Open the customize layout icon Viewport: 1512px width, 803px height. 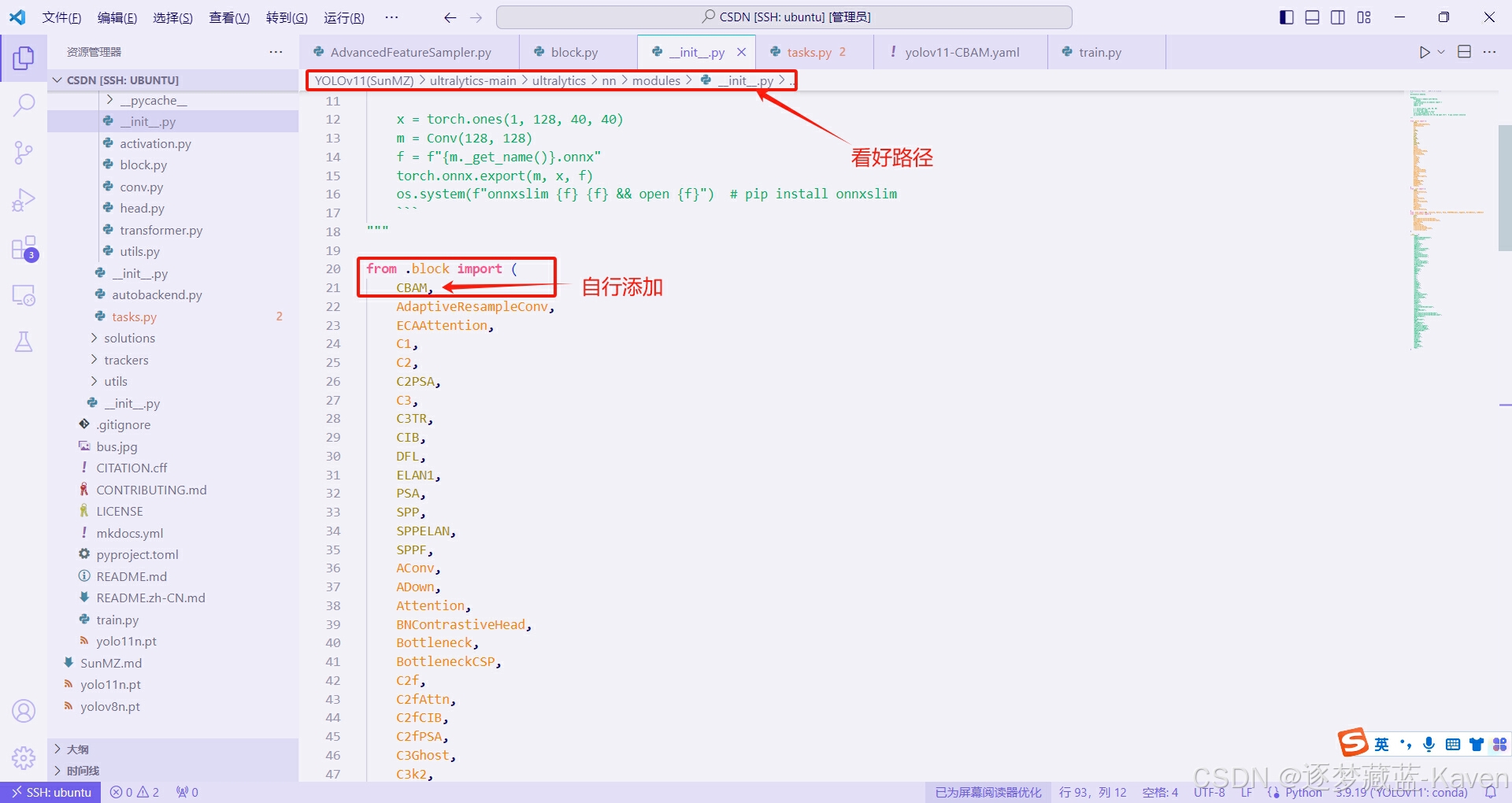pos(1364,17)
